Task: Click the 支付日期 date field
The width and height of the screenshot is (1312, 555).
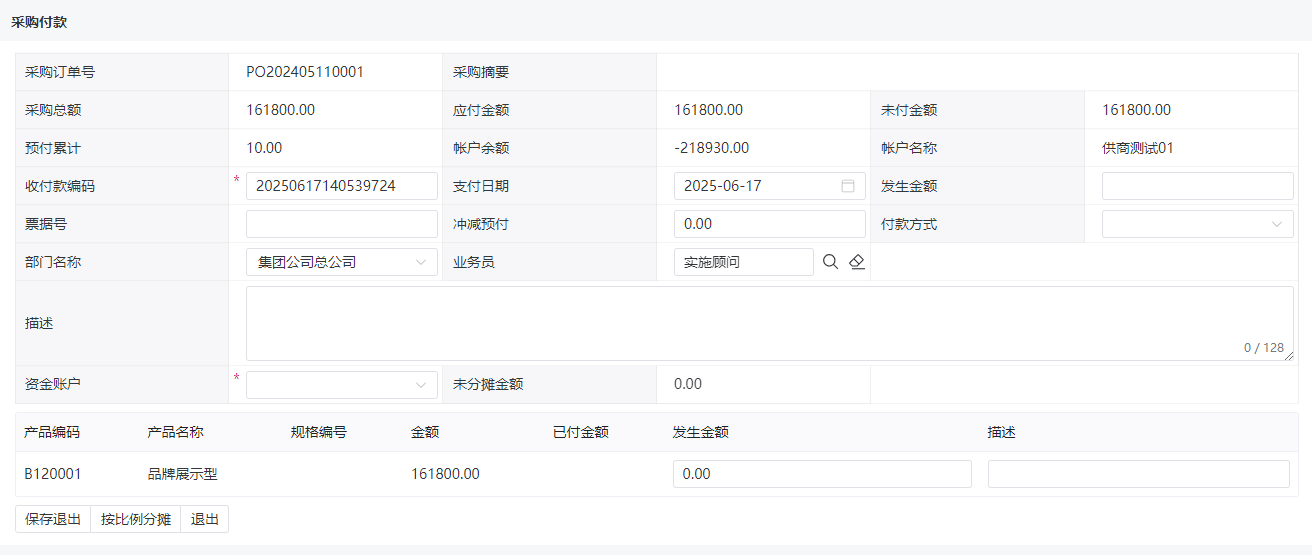Action: [770, 186]
